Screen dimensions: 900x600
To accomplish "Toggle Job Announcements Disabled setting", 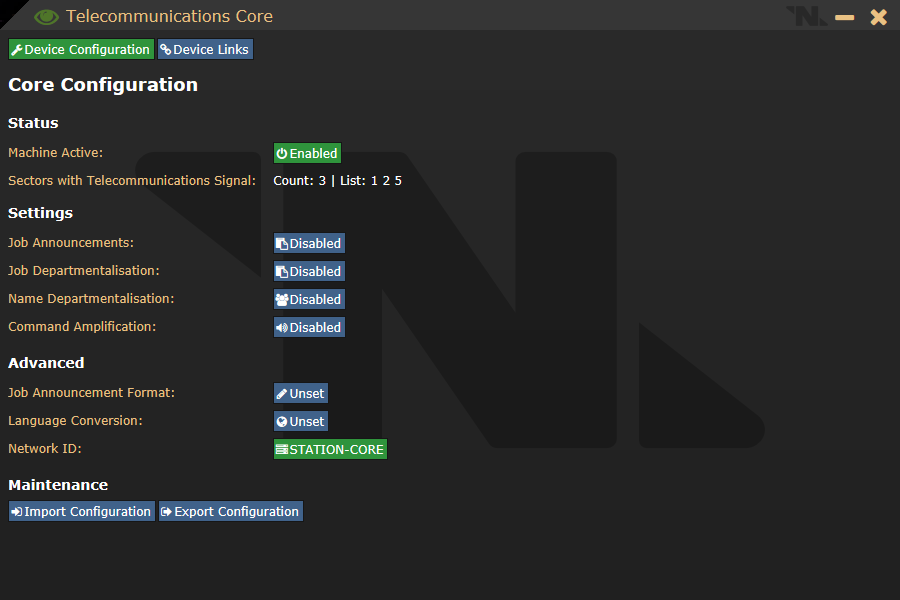I will click(x=309, y=243).
